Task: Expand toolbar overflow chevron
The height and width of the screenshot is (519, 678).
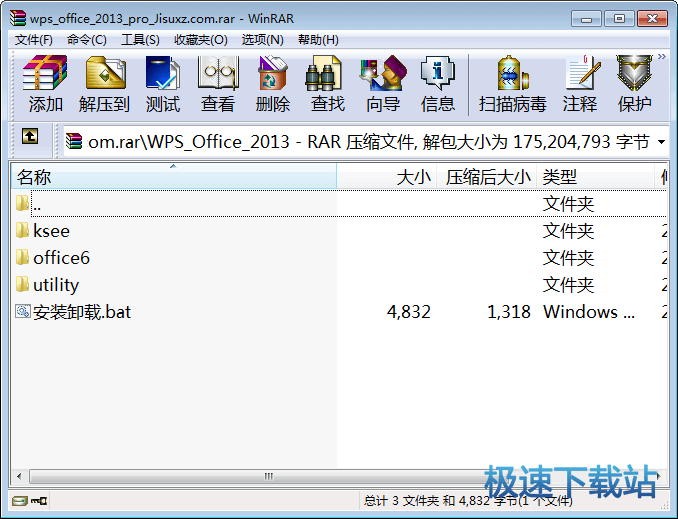Action: 662,56
